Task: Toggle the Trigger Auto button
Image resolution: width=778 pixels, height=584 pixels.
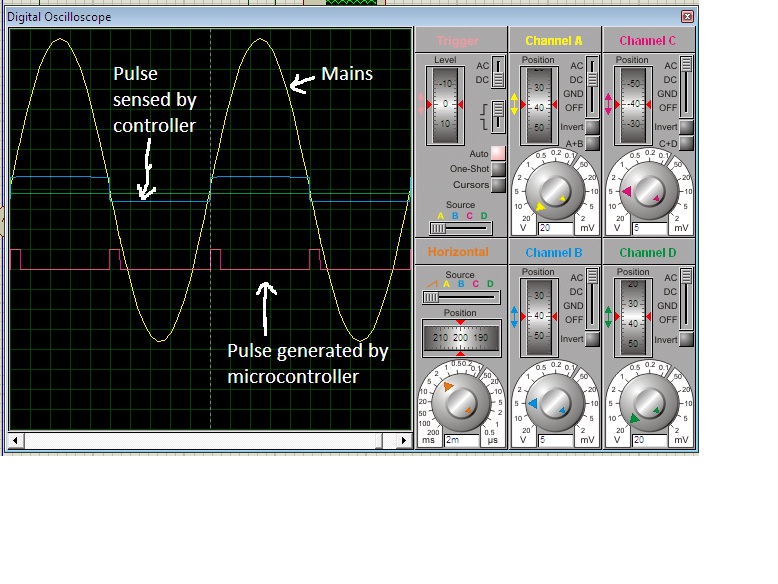Action: tap(498, 153)
